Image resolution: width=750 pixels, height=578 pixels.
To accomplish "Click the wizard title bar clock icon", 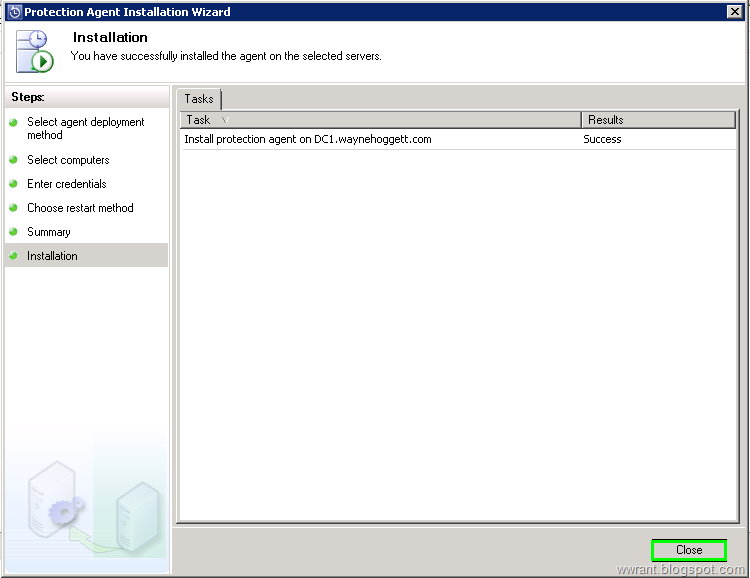I will (15, 12).
